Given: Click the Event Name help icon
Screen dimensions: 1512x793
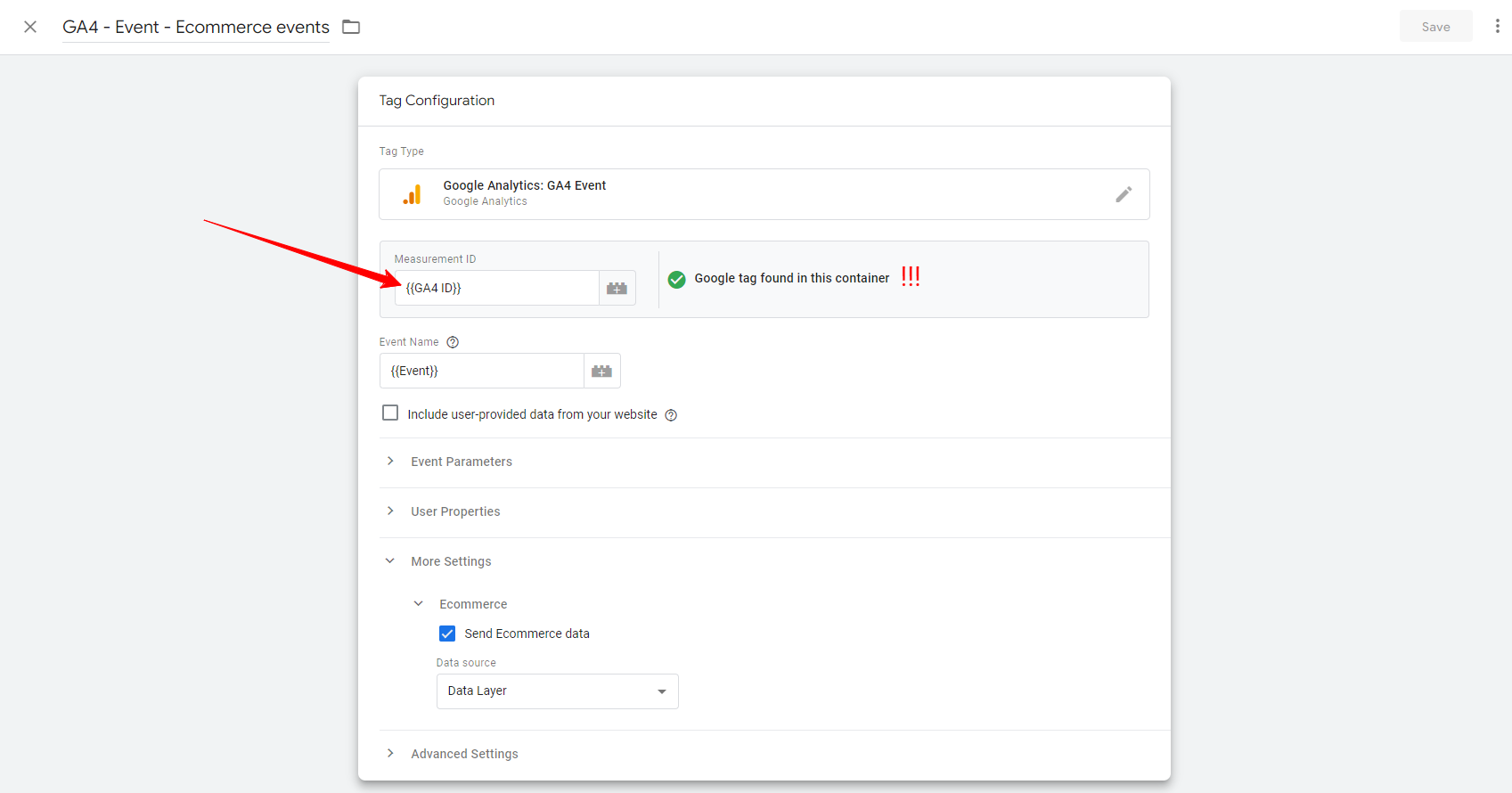Looking at the screenshot, I should (453, 342).
